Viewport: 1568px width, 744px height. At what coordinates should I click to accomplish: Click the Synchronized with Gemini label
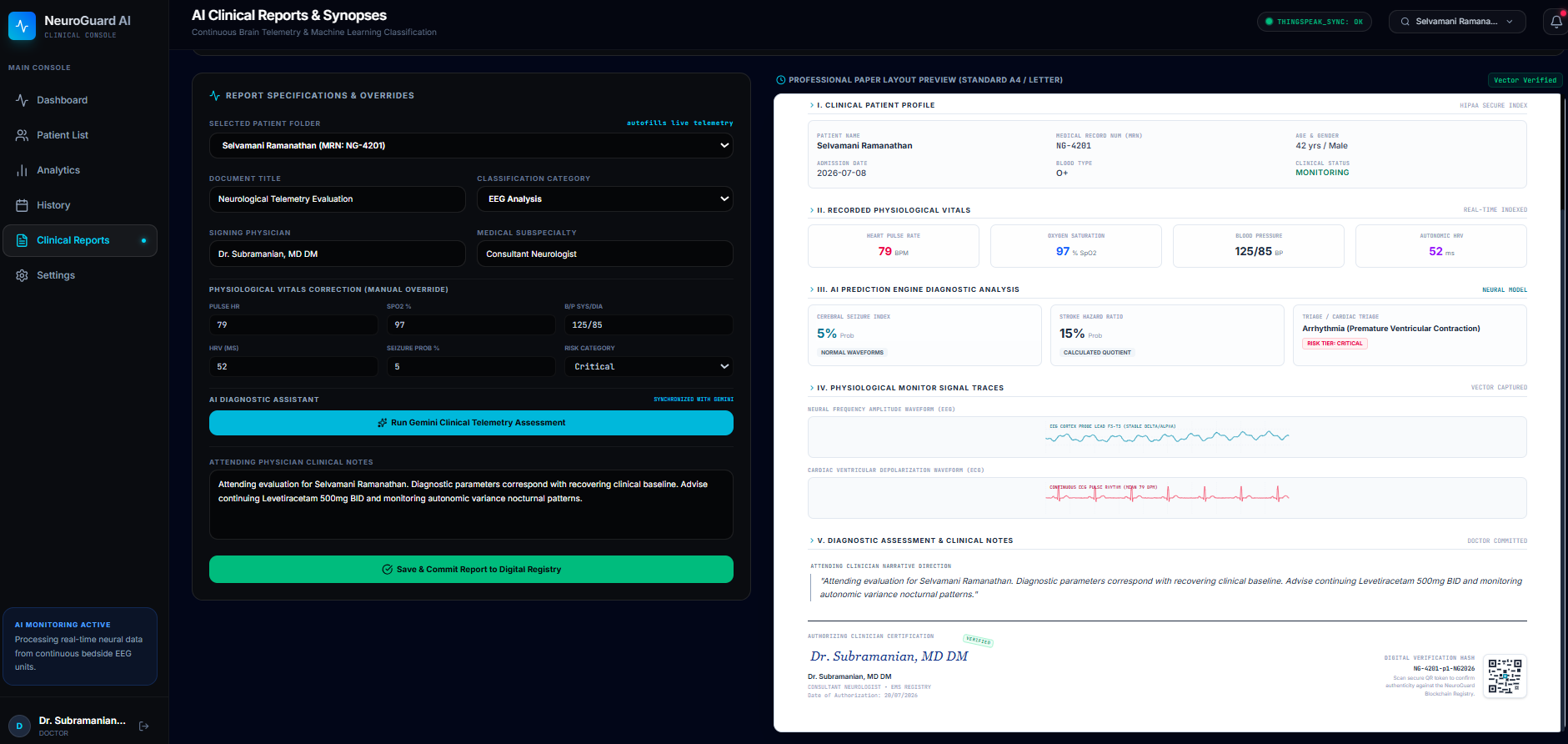[694, 400]
